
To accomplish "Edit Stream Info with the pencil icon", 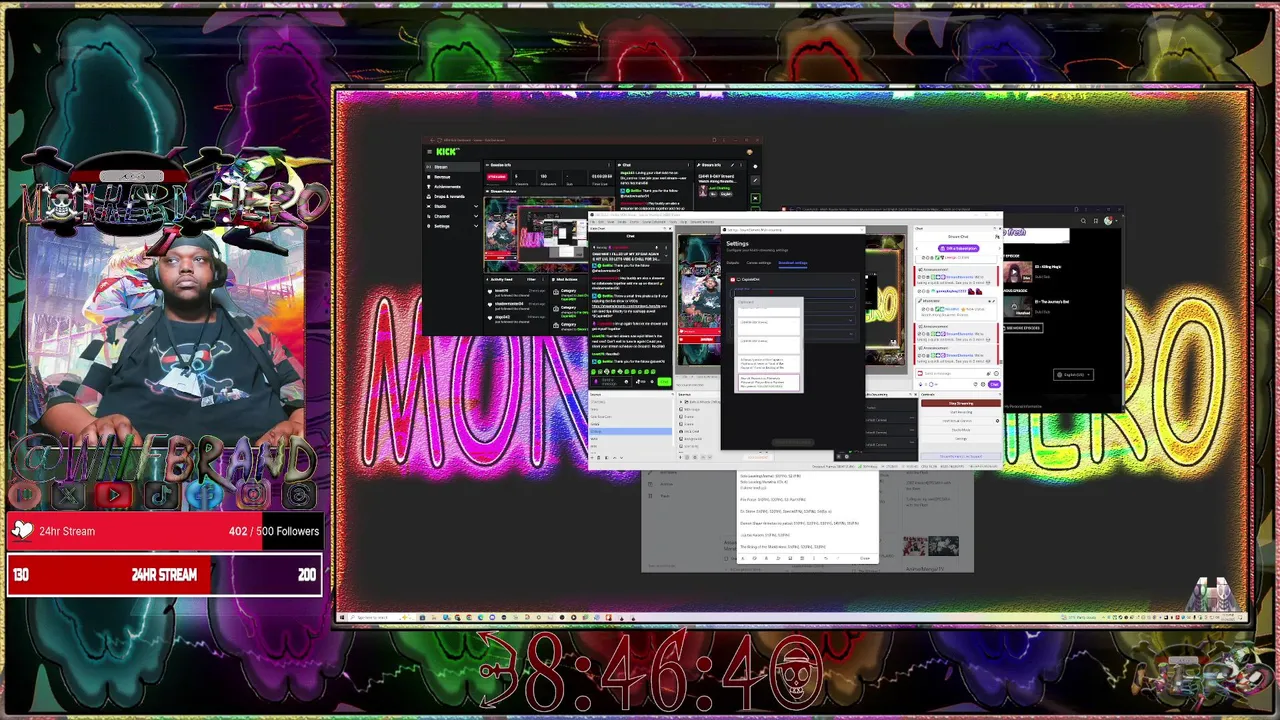I will point(732,165).
